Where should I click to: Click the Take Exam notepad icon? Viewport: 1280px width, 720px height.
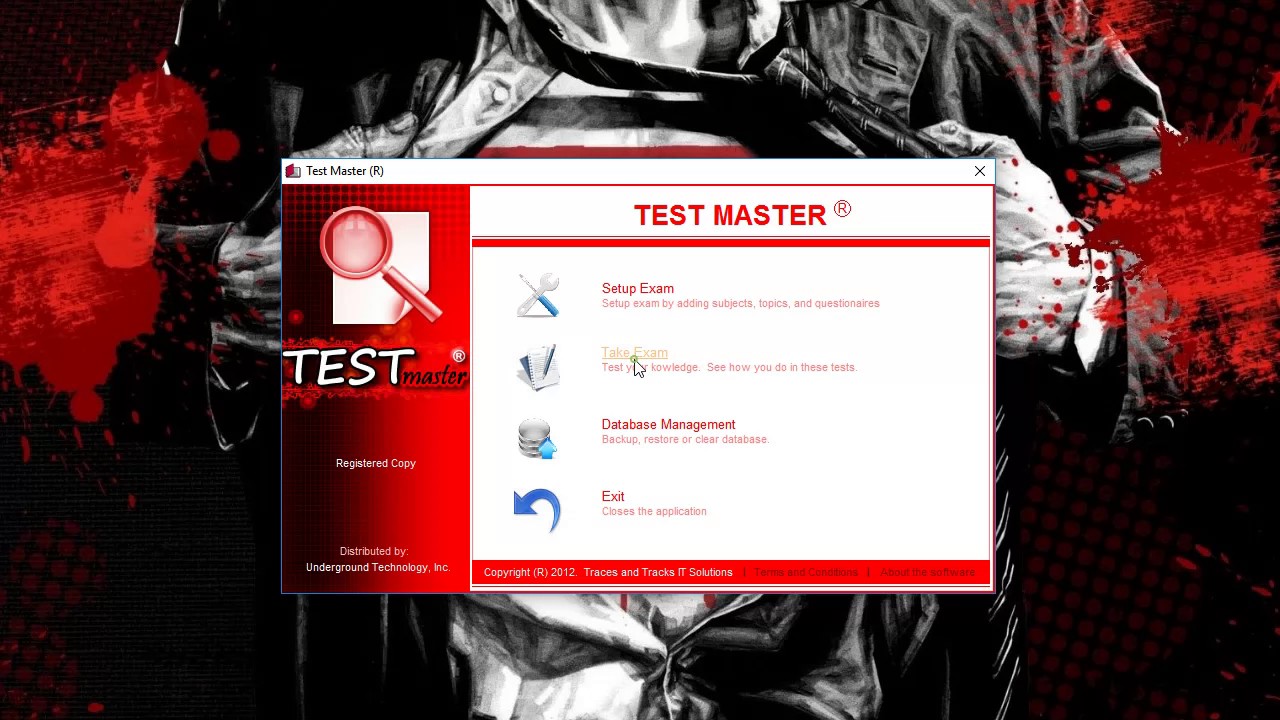coord(538,367)
